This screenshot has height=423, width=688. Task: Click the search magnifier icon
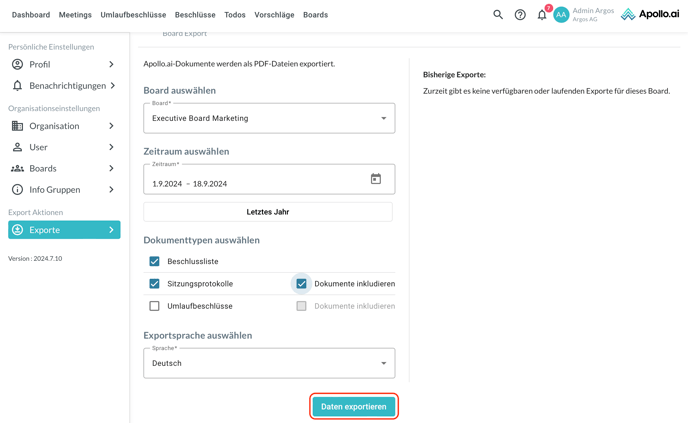pos(498,15)
